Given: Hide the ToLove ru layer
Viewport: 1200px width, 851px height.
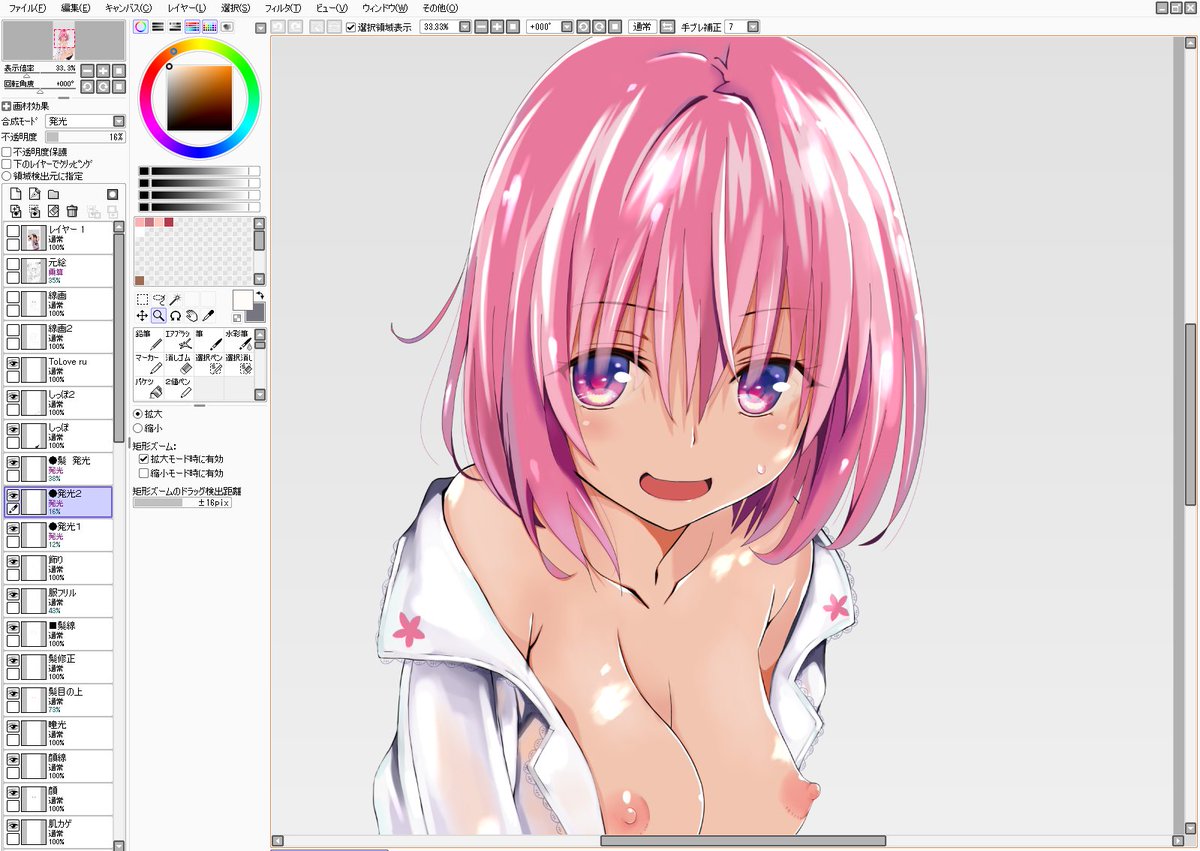Looking at the screenshot, I should click(x=14, y=363).
